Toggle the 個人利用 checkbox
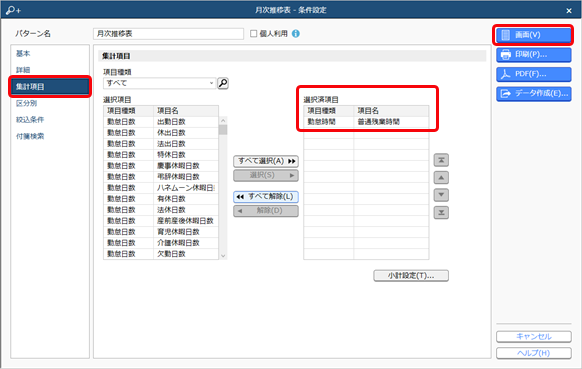 [254, 34]
